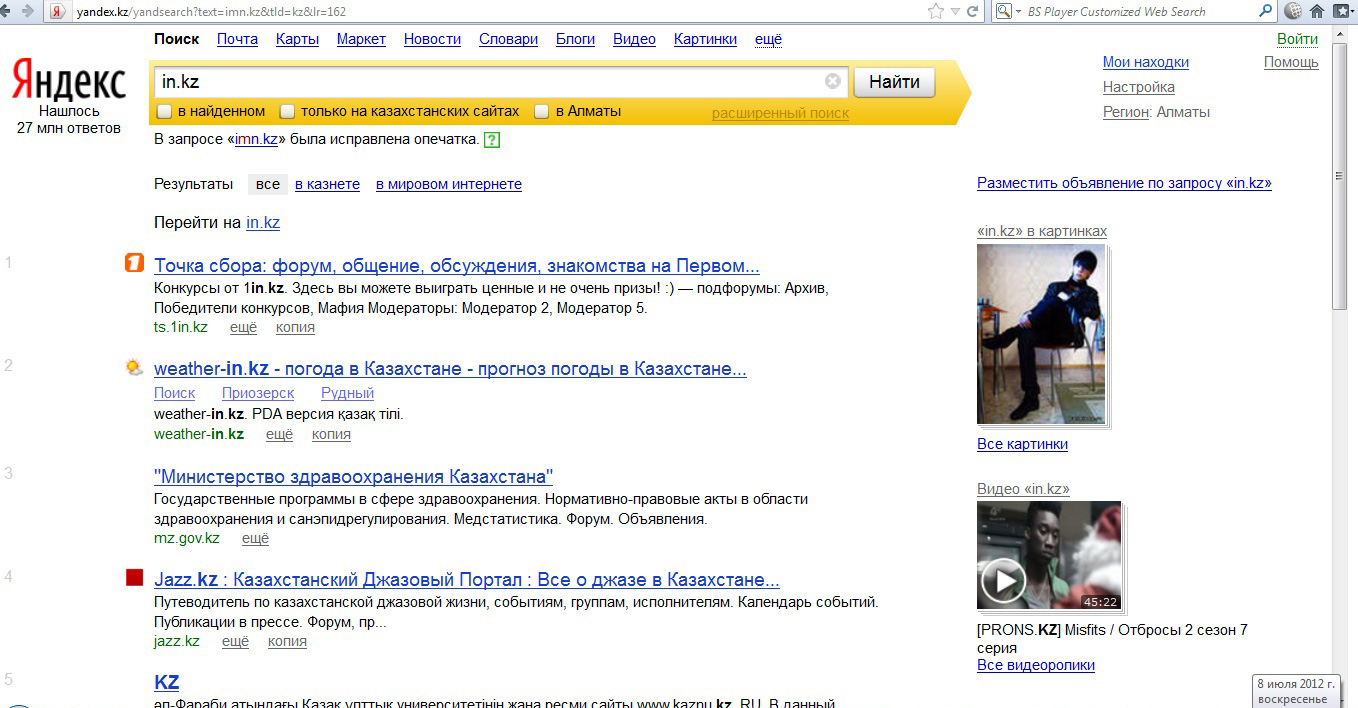Follow the 'Перейти на in.kz' link
This screenshot has width=1358, height=708.
(x=263, y=223)
